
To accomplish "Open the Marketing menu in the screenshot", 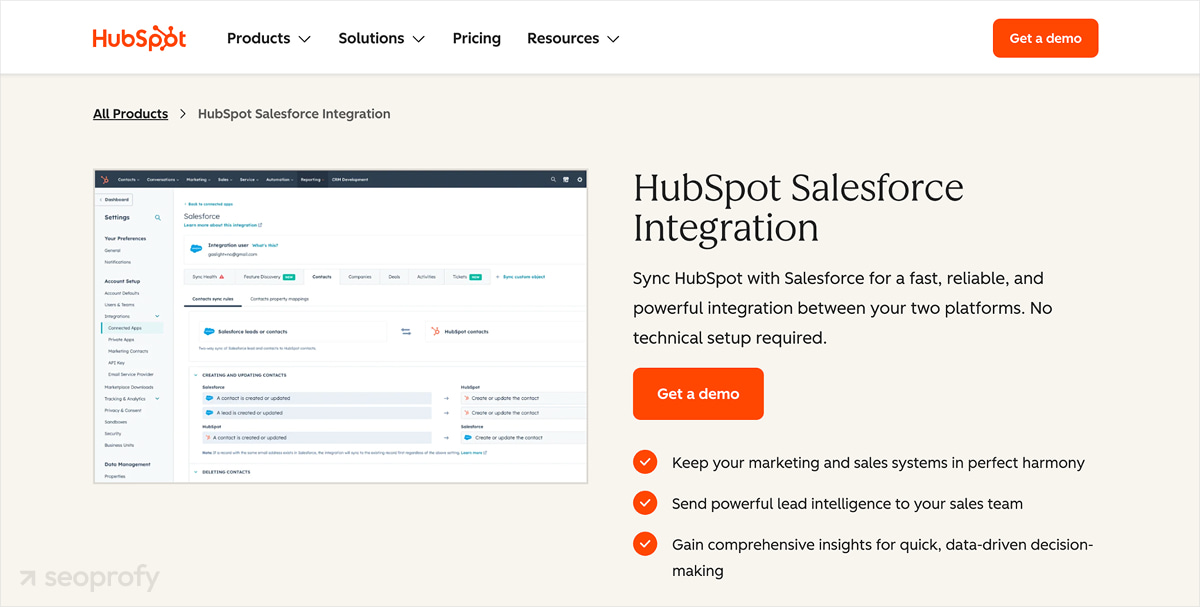I will click(x=198, y=180).
